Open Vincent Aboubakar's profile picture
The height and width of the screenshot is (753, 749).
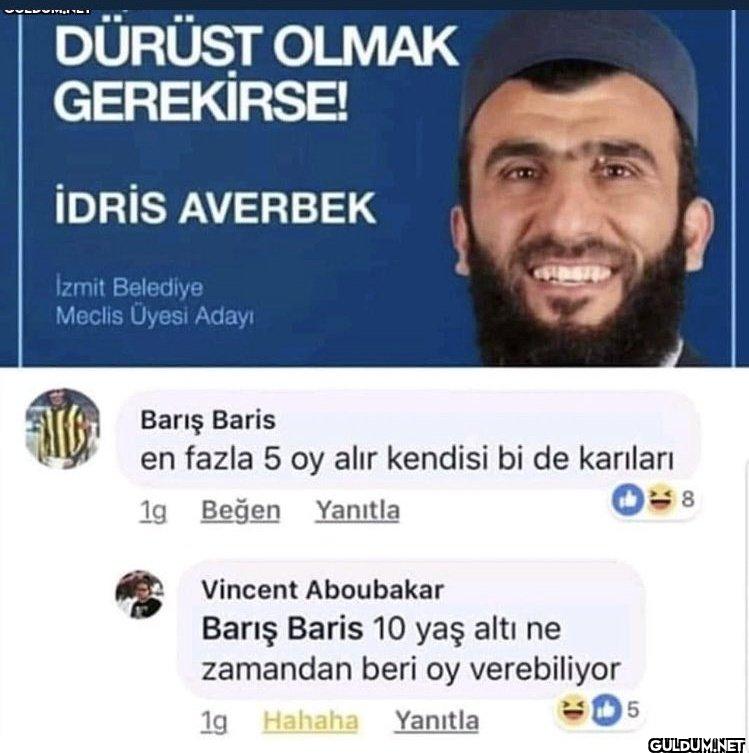[x=140, y=594]
